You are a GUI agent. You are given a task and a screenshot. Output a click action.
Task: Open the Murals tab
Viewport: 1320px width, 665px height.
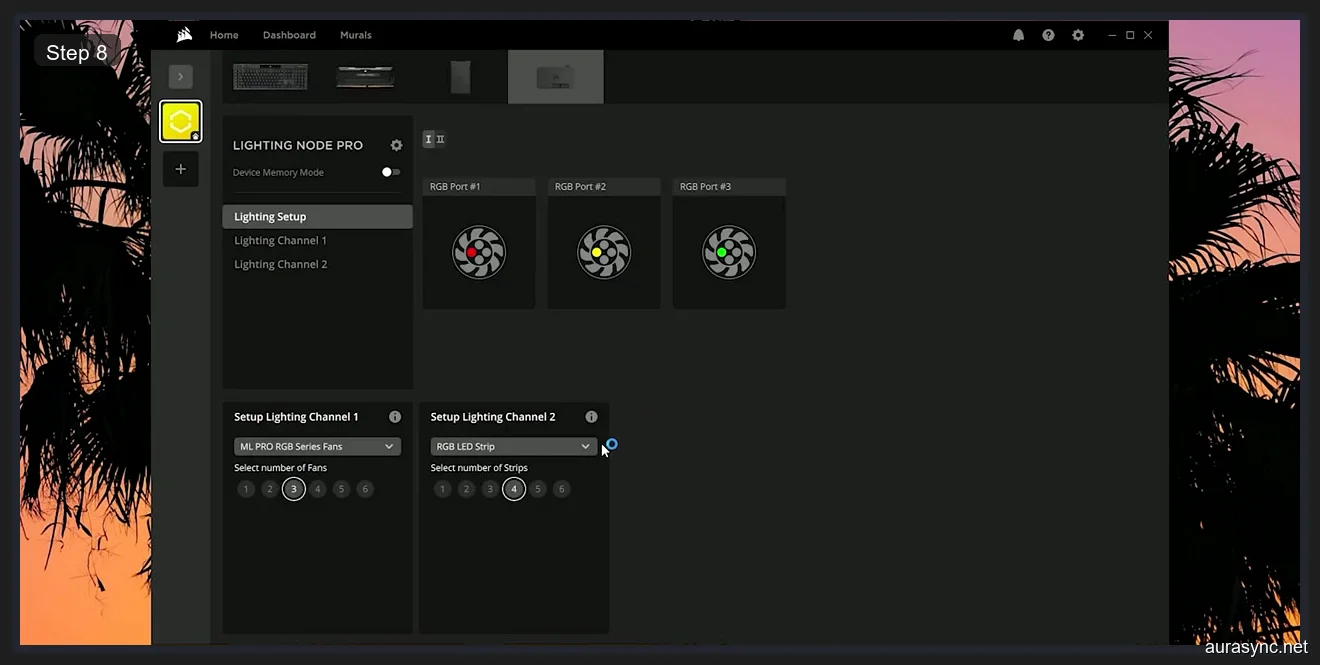[355, 34]
